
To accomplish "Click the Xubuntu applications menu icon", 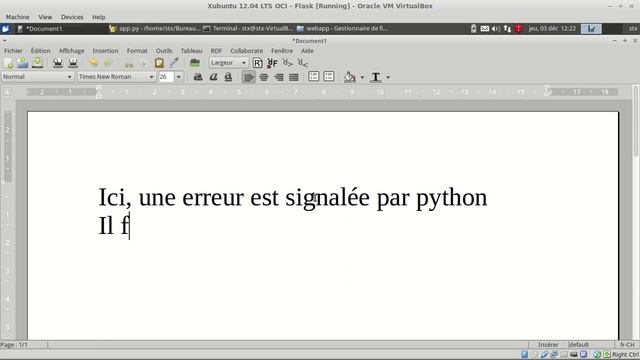I will coord(6,29).
